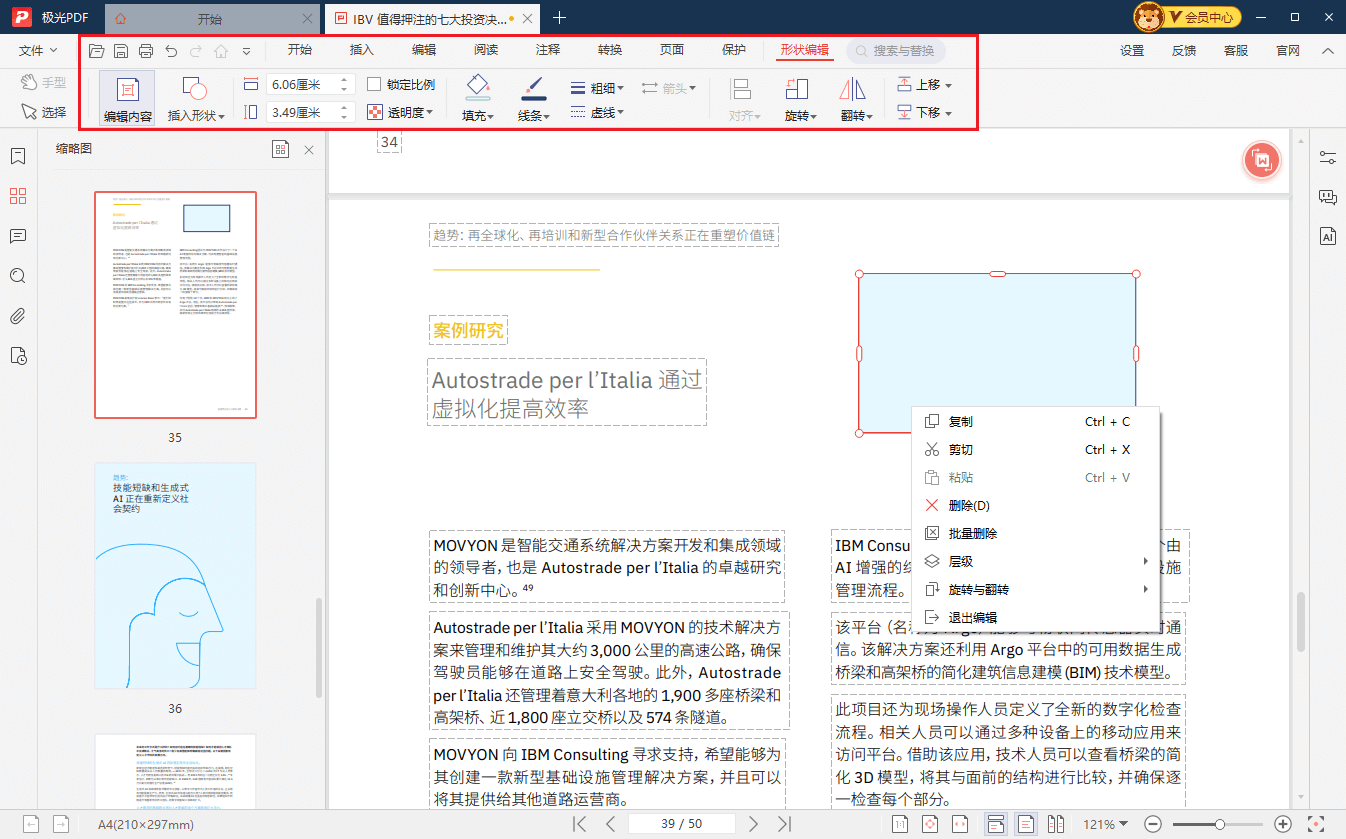Open the bookmarks panel in left sidebar

(x=17, y=157)
